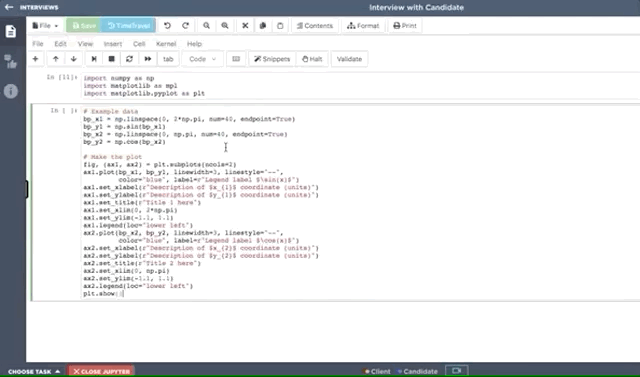
Task: Expand the Choose Task menu
Action: click(34, 371)
